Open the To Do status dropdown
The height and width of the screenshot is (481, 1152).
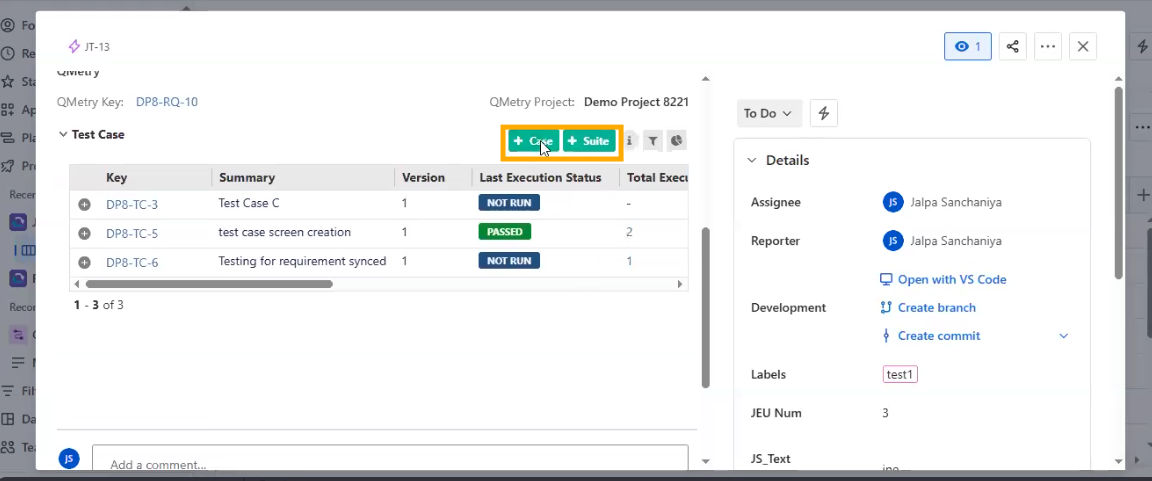click(x=768, y=113)
